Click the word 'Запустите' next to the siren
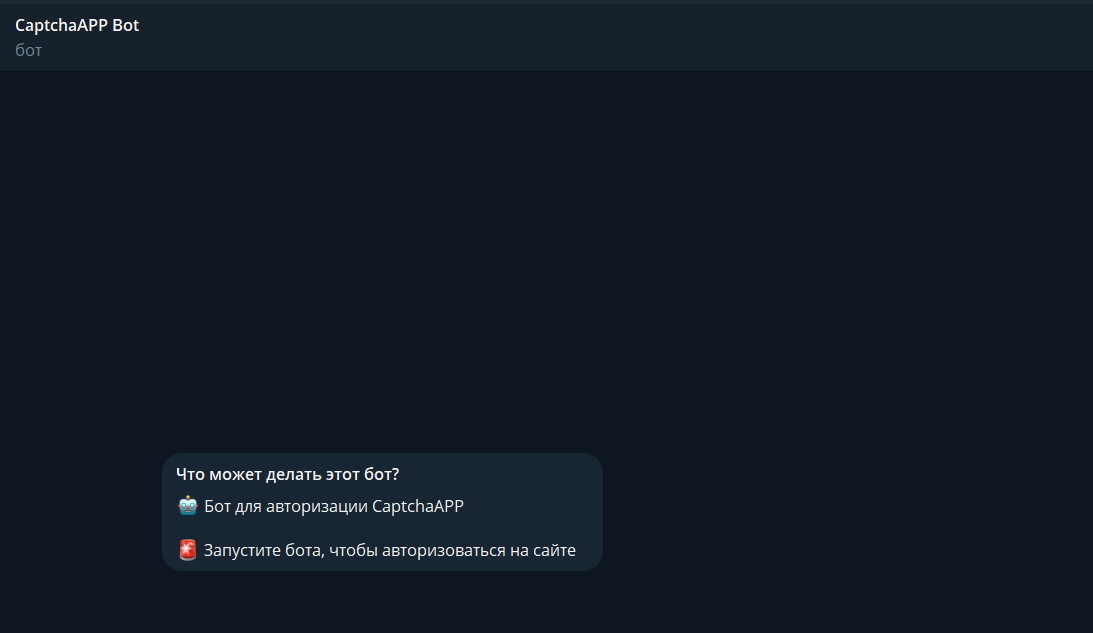The height and width of the screenshot is (633, 1093). 236,550
